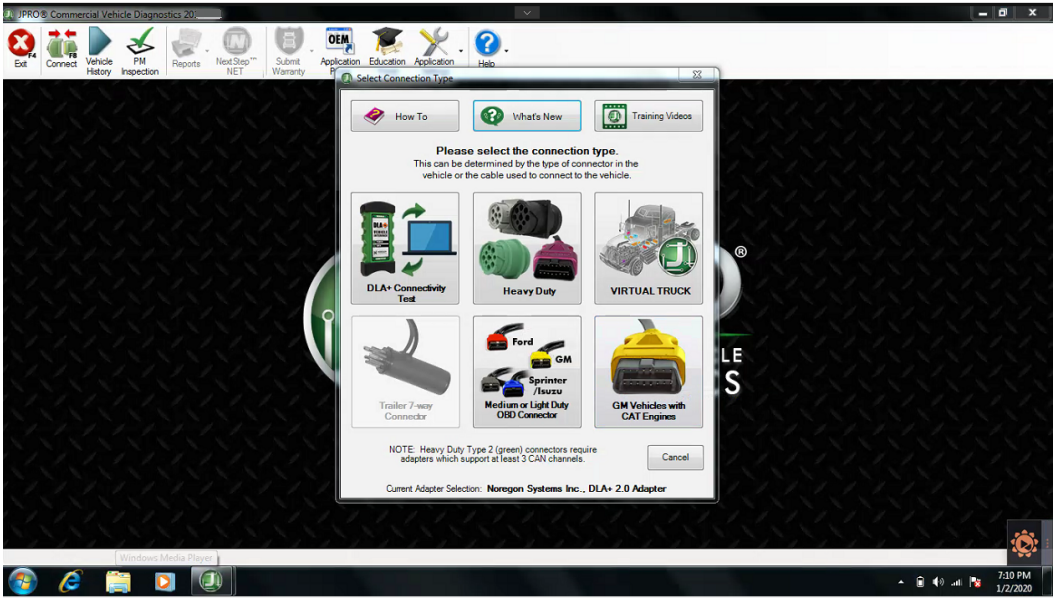Viewport: 1054px width, 598px height.
Task: Expand the Application tools dropdown arrow
Action: point(461,51)
